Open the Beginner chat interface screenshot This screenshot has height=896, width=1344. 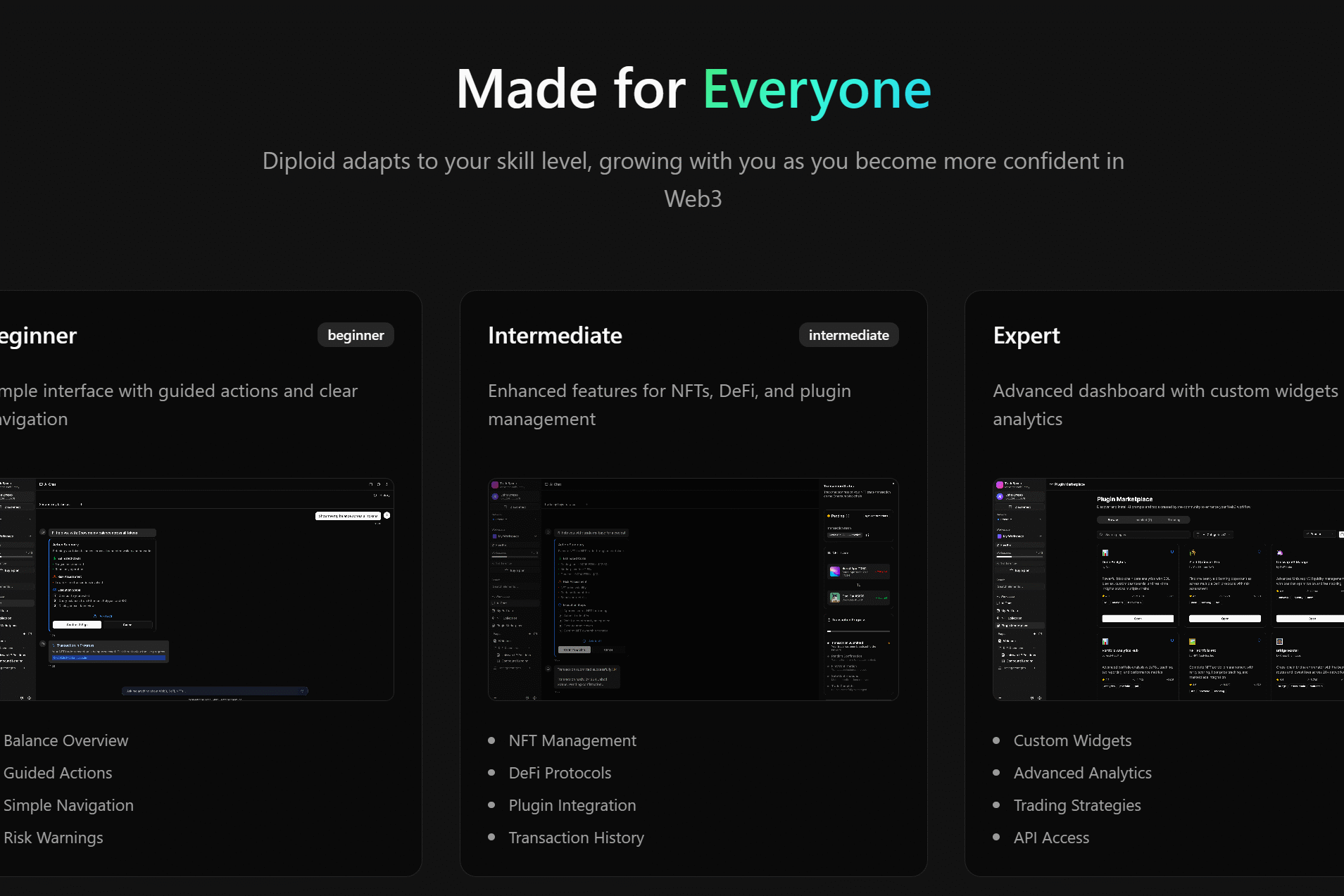tap(196, 589)
